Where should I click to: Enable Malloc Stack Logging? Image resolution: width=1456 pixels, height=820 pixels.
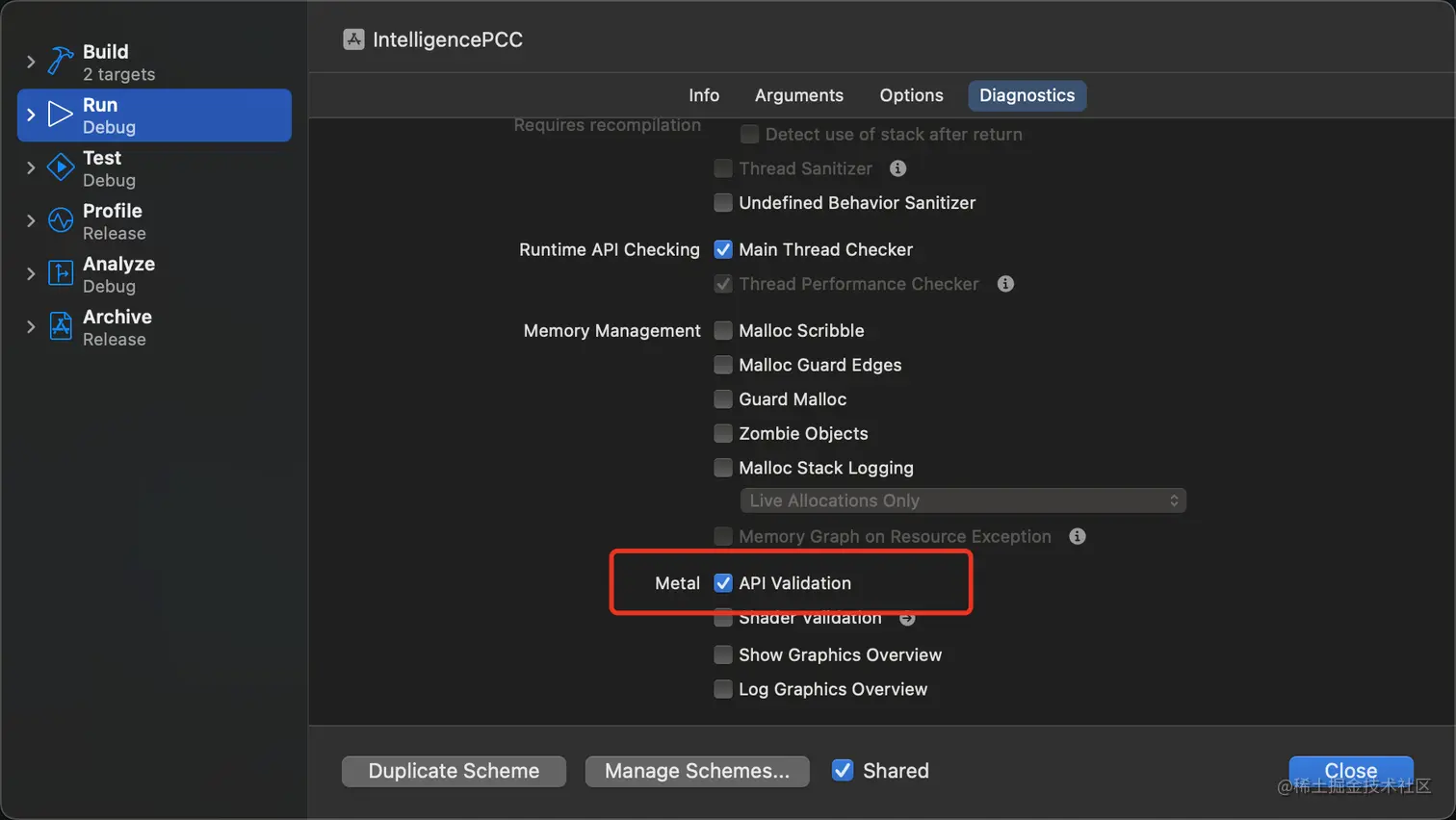723,468
